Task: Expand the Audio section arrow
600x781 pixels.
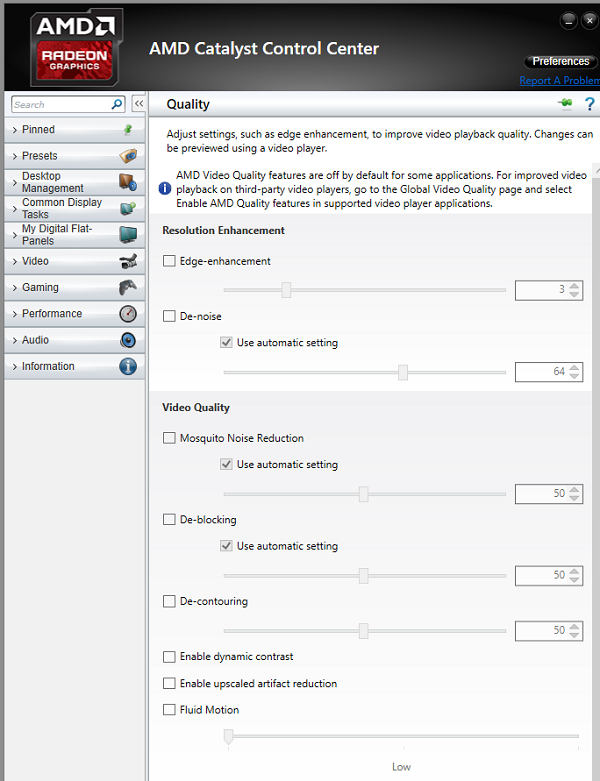Action: click(14, 341)
